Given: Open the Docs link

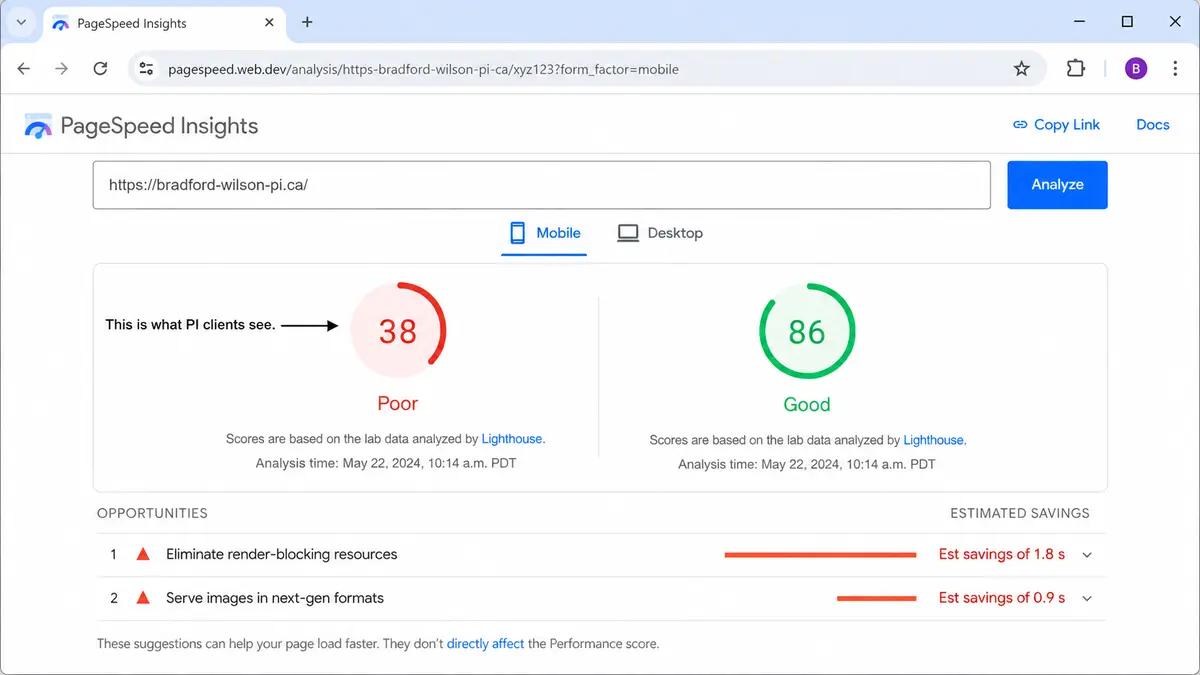Looking at the screenshot, I should [1152, 125].
